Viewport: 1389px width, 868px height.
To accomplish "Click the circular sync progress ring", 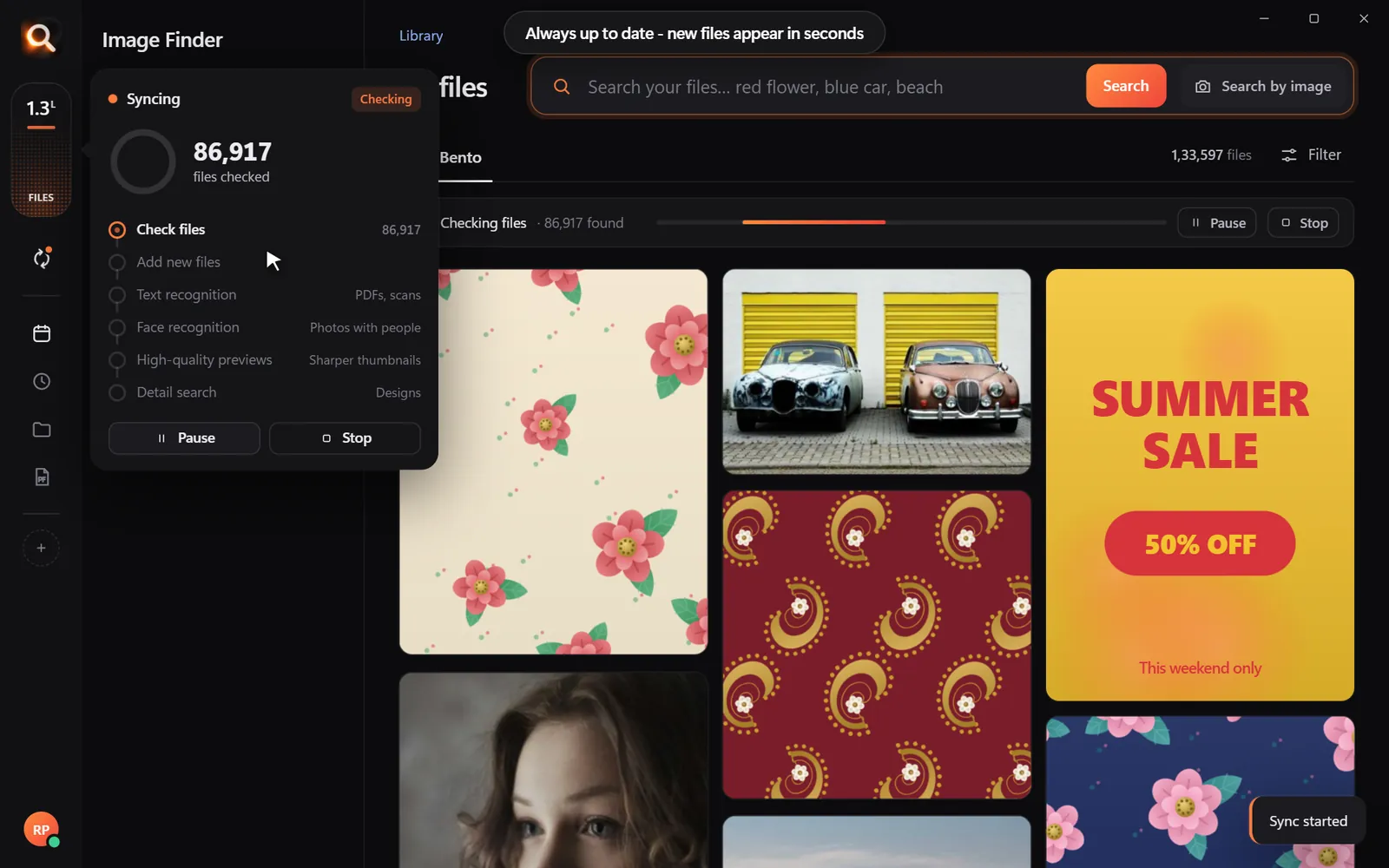I will click(143, 161).
